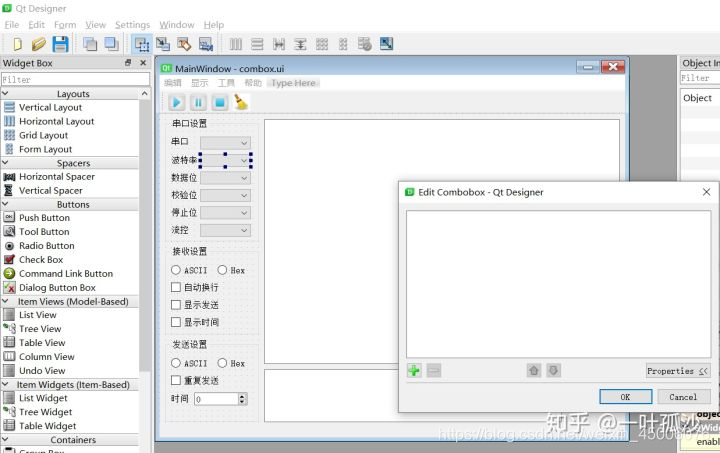Apply Lay Out Horizontally from the toolbar
The height and width of the screenshot is (453, 720).
236,44
